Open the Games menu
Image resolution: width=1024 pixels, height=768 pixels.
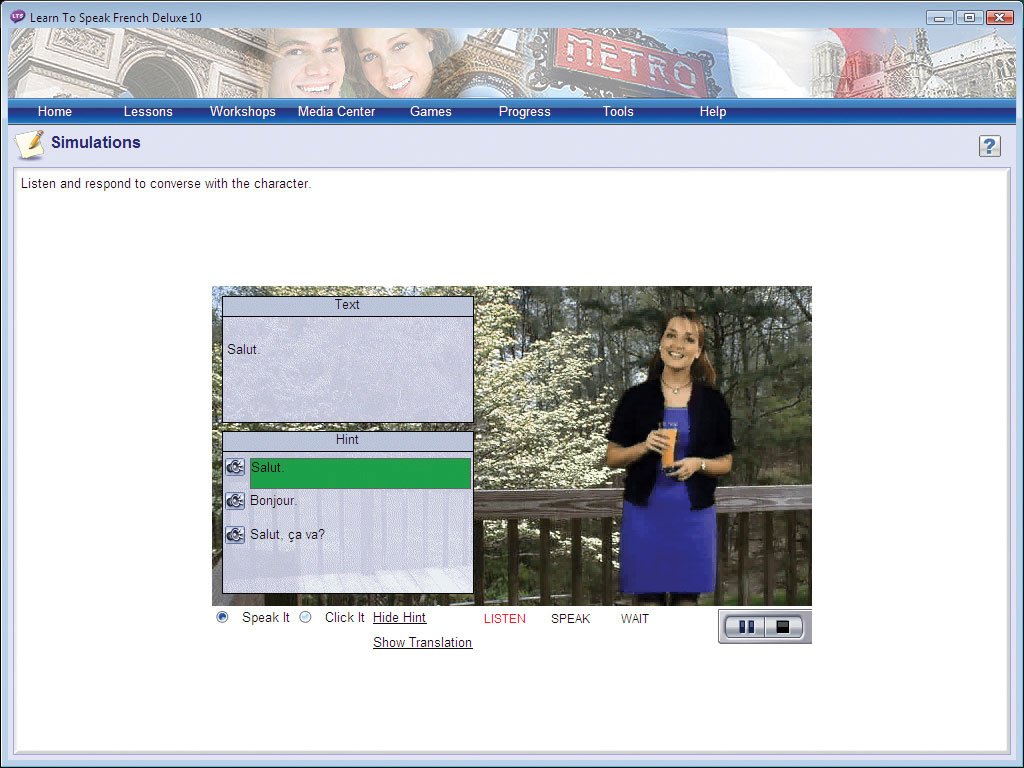tap(431, 111)
